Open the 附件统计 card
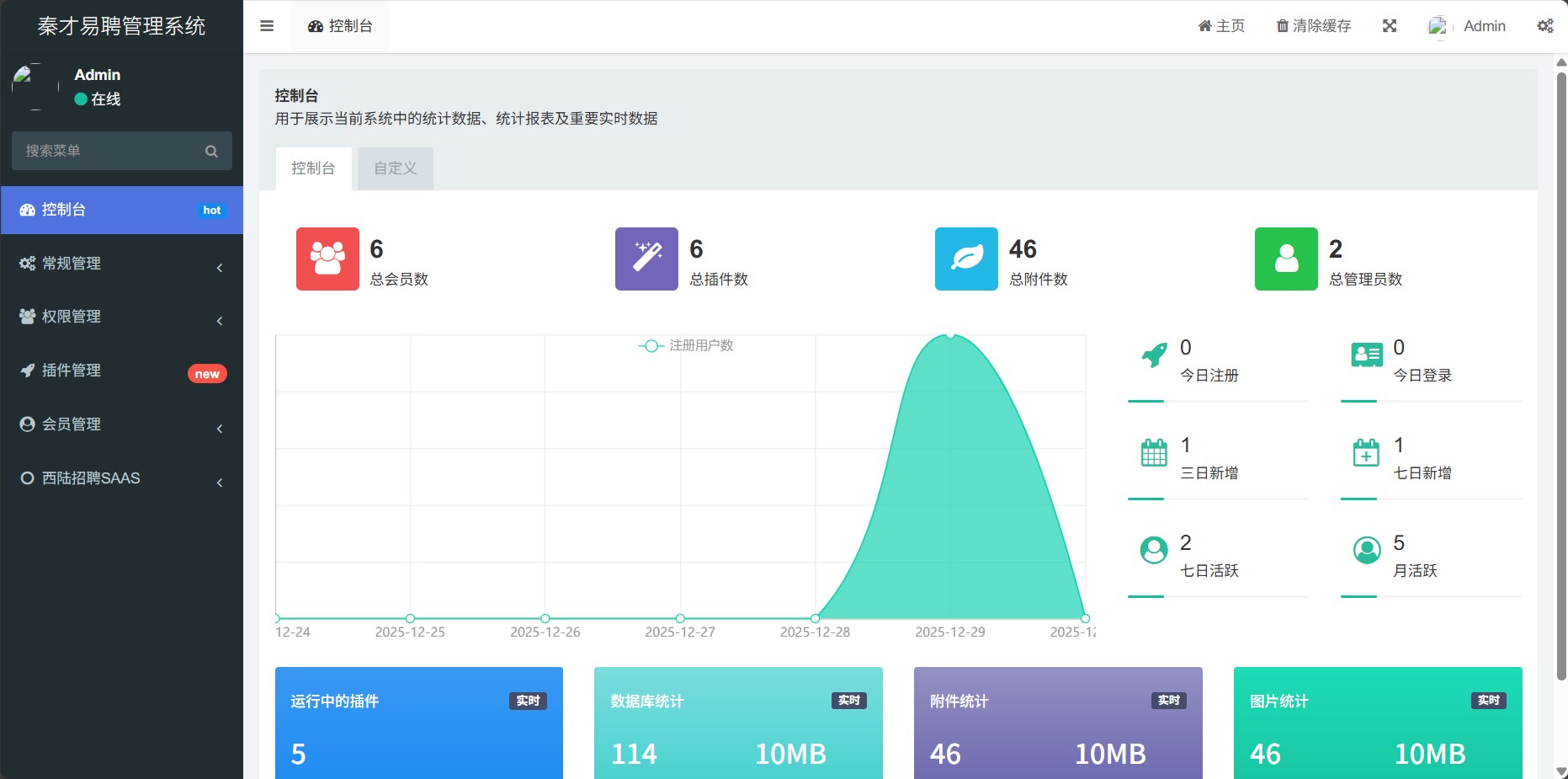1568x779 pixels. [x=1058, y=723]
